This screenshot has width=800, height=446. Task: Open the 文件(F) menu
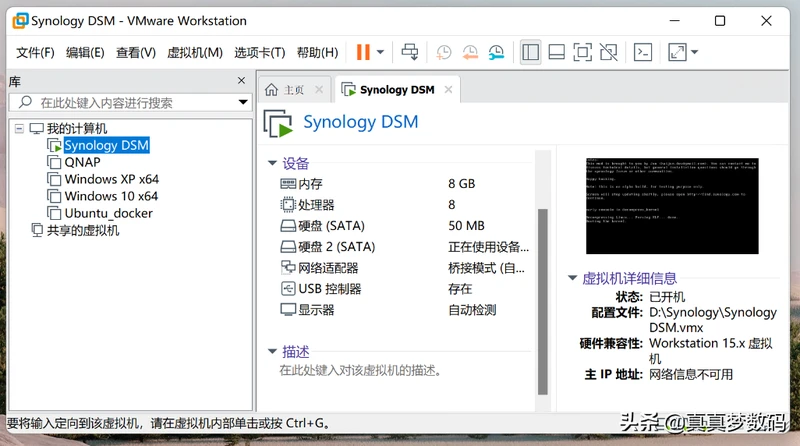(35, 53)
